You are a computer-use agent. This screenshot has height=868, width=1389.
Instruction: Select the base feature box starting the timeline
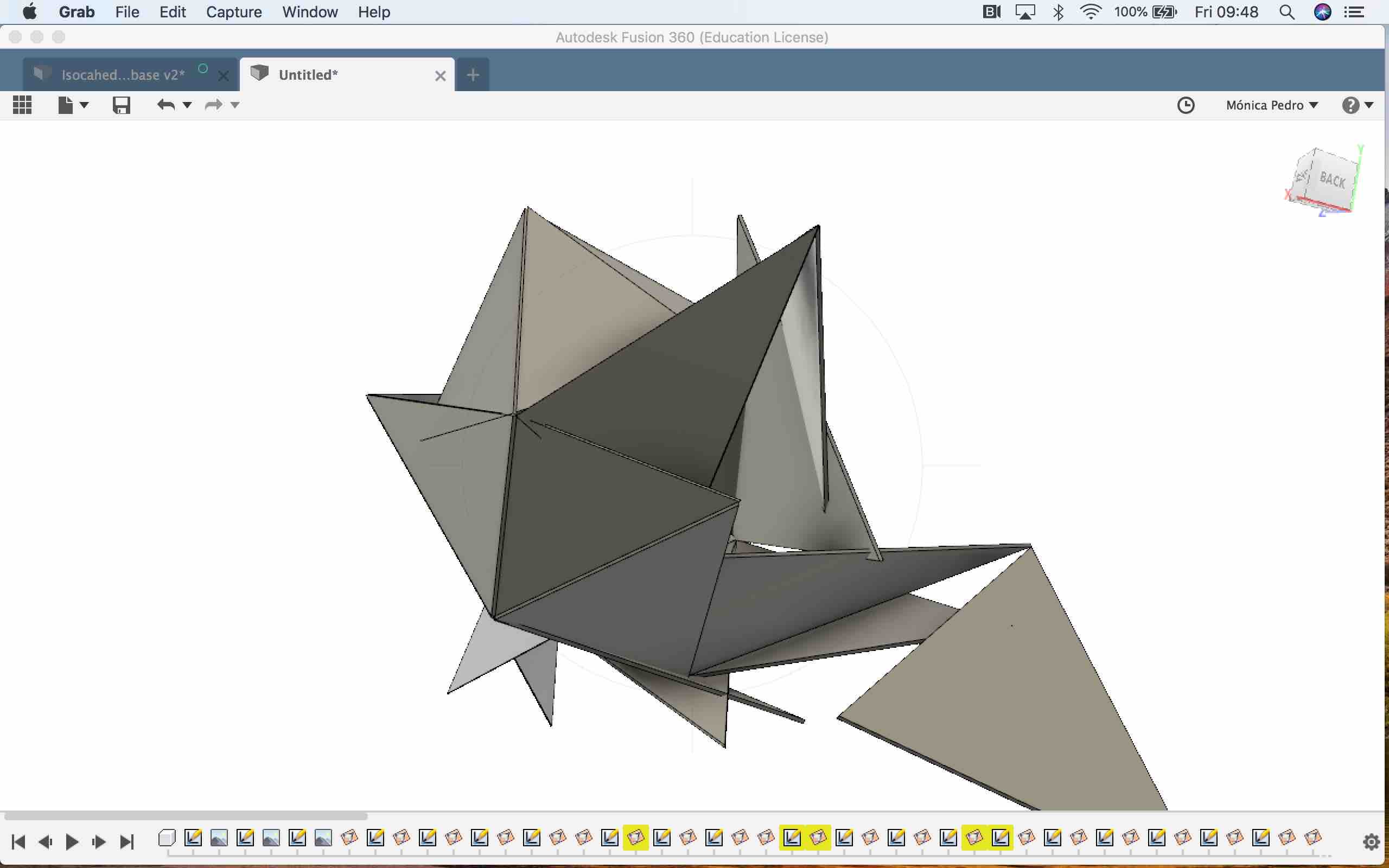click(167, 838)
